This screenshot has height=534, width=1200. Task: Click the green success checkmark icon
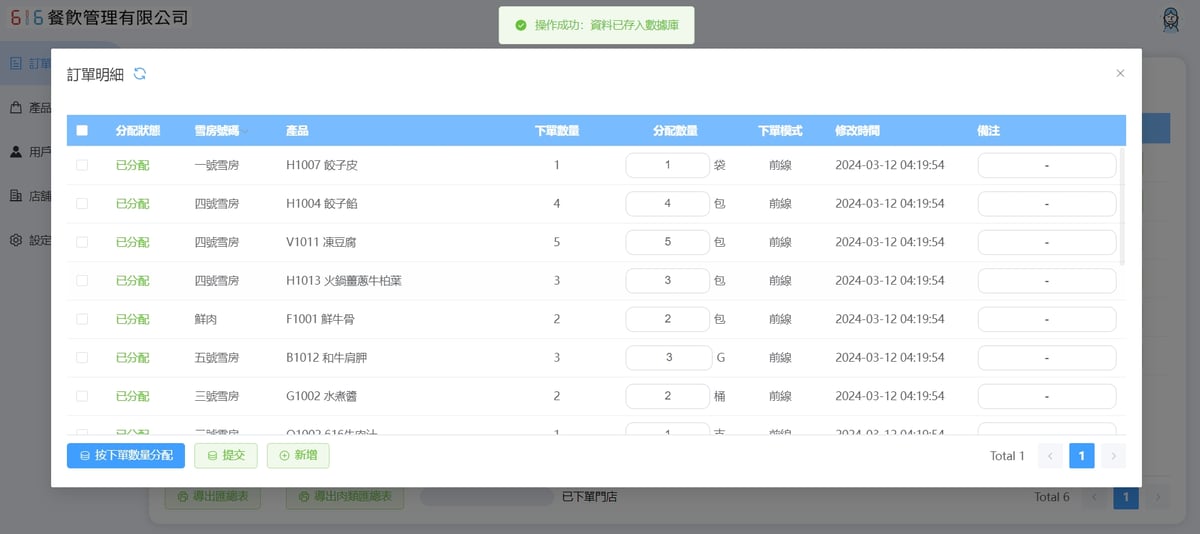(x=520, y=25)
